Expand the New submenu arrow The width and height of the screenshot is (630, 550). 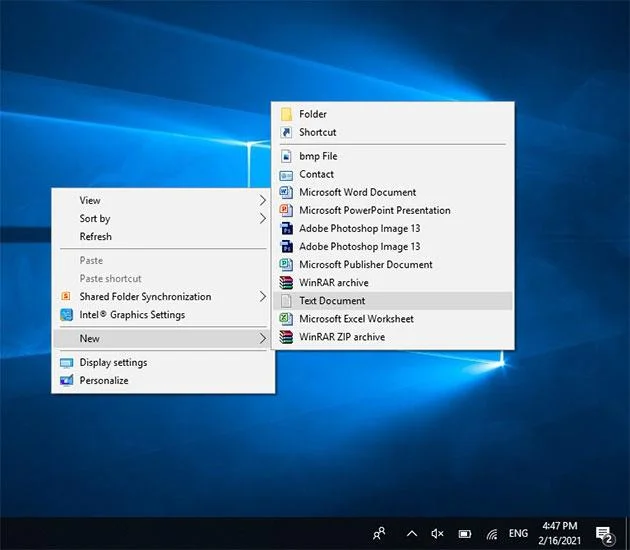(262, 338)
